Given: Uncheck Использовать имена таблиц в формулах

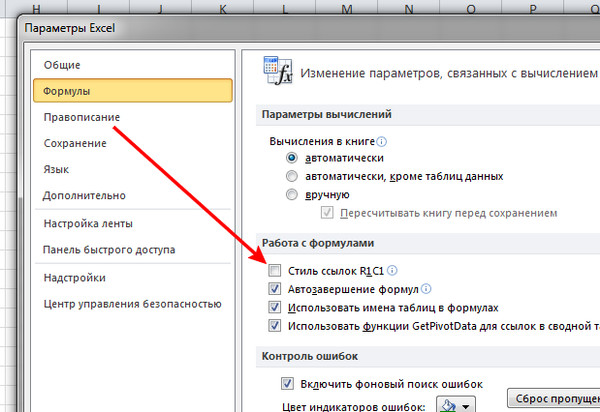Looking at the screenshot, I should coord(274,307).
